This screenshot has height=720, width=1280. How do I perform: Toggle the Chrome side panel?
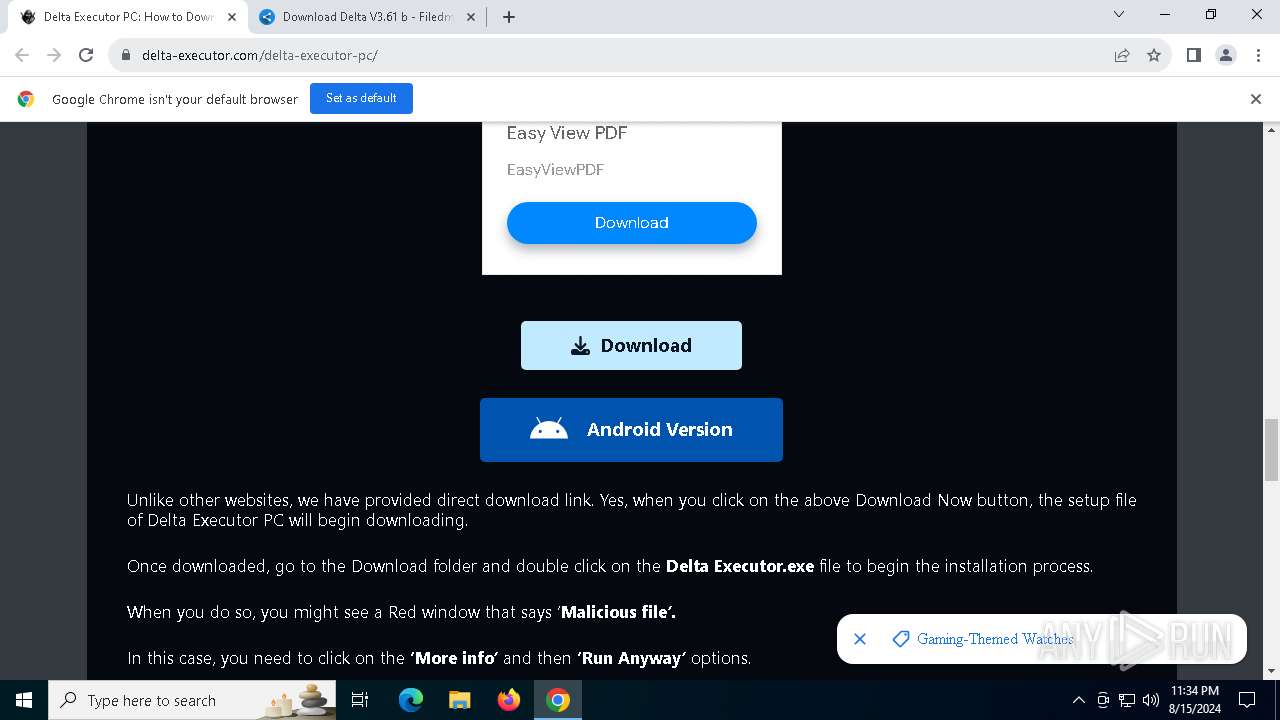(1193, 55)
